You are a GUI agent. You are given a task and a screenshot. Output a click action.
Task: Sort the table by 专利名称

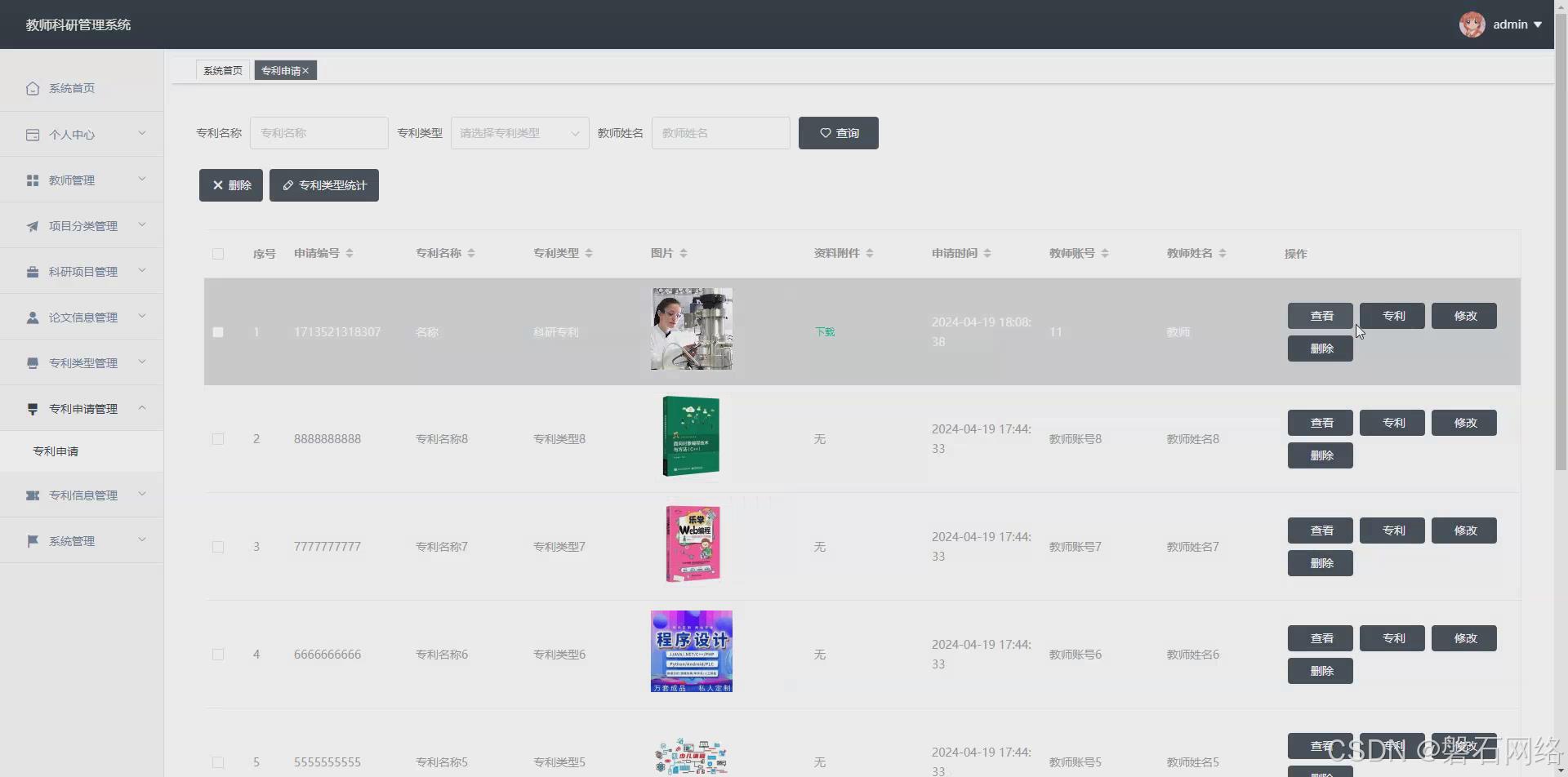[x=471, y=253]
